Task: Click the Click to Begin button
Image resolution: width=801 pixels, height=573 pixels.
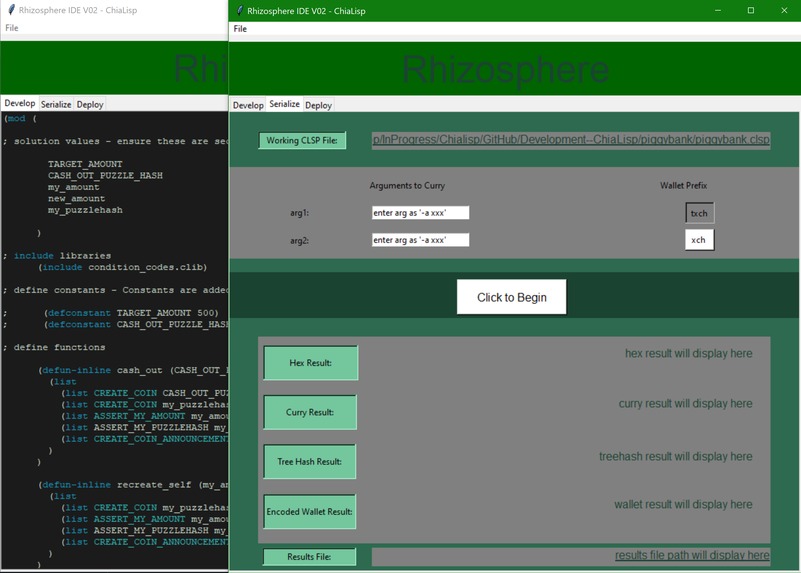Action: click(x=511, y=297)
